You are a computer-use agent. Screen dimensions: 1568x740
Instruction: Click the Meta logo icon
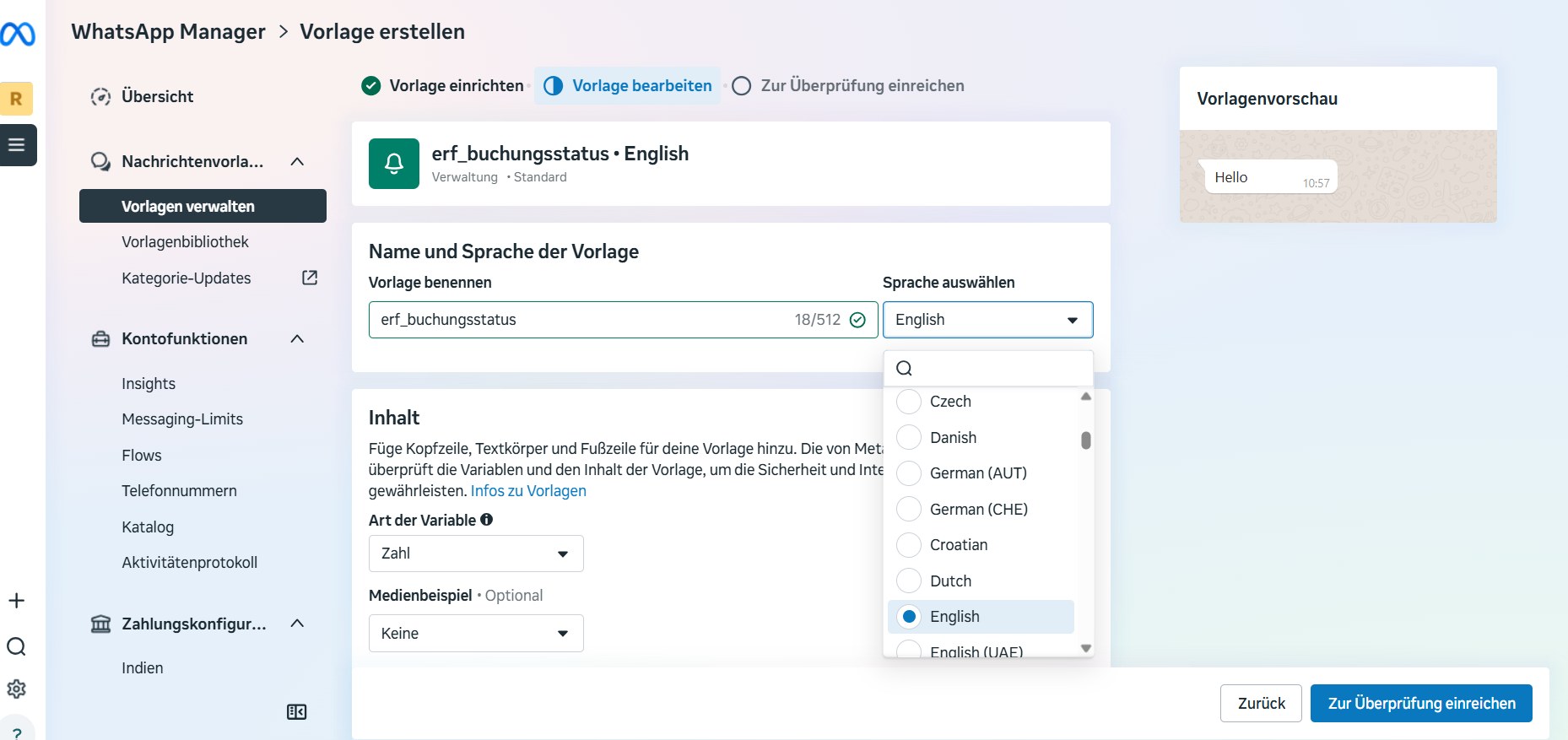coord(17,34)
